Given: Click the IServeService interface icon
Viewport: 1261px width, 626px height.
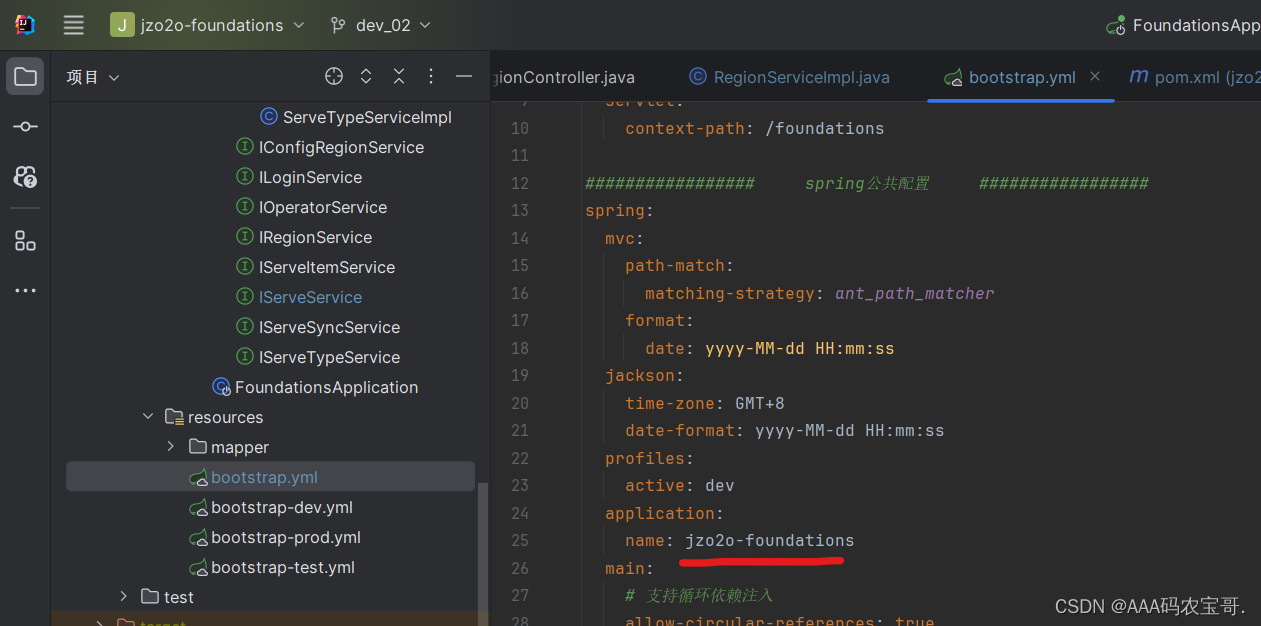Looking at the screenshot, I should click(244, 297).
